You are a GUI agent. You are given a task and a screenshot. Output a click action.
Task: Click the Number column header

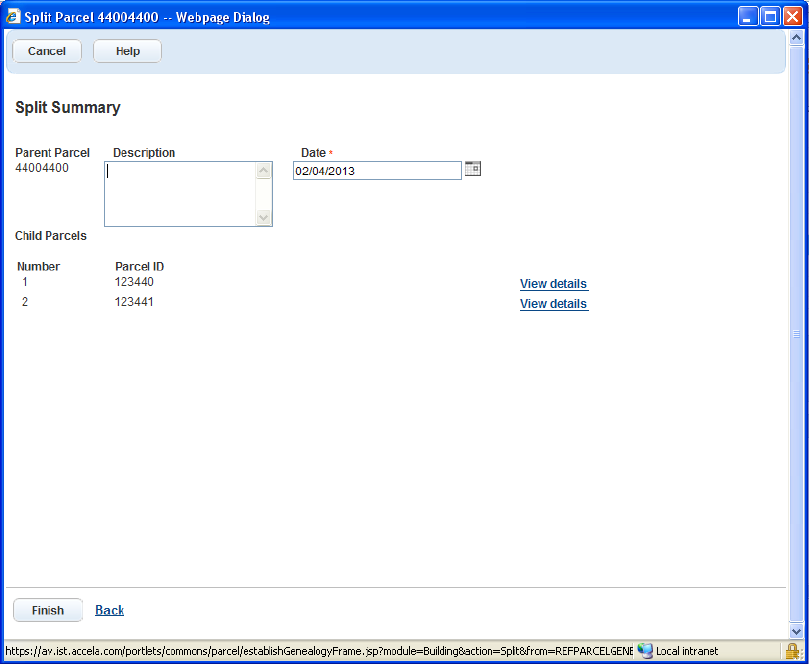38,267
